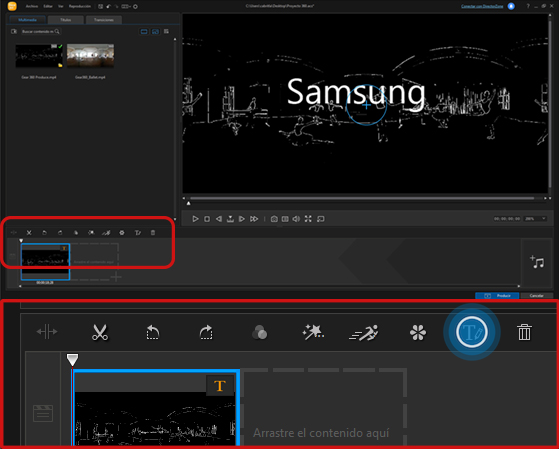Viewport: 559px width, 449px height.
Task: Toggle the image filter in media library
Action: pos(155,31)
